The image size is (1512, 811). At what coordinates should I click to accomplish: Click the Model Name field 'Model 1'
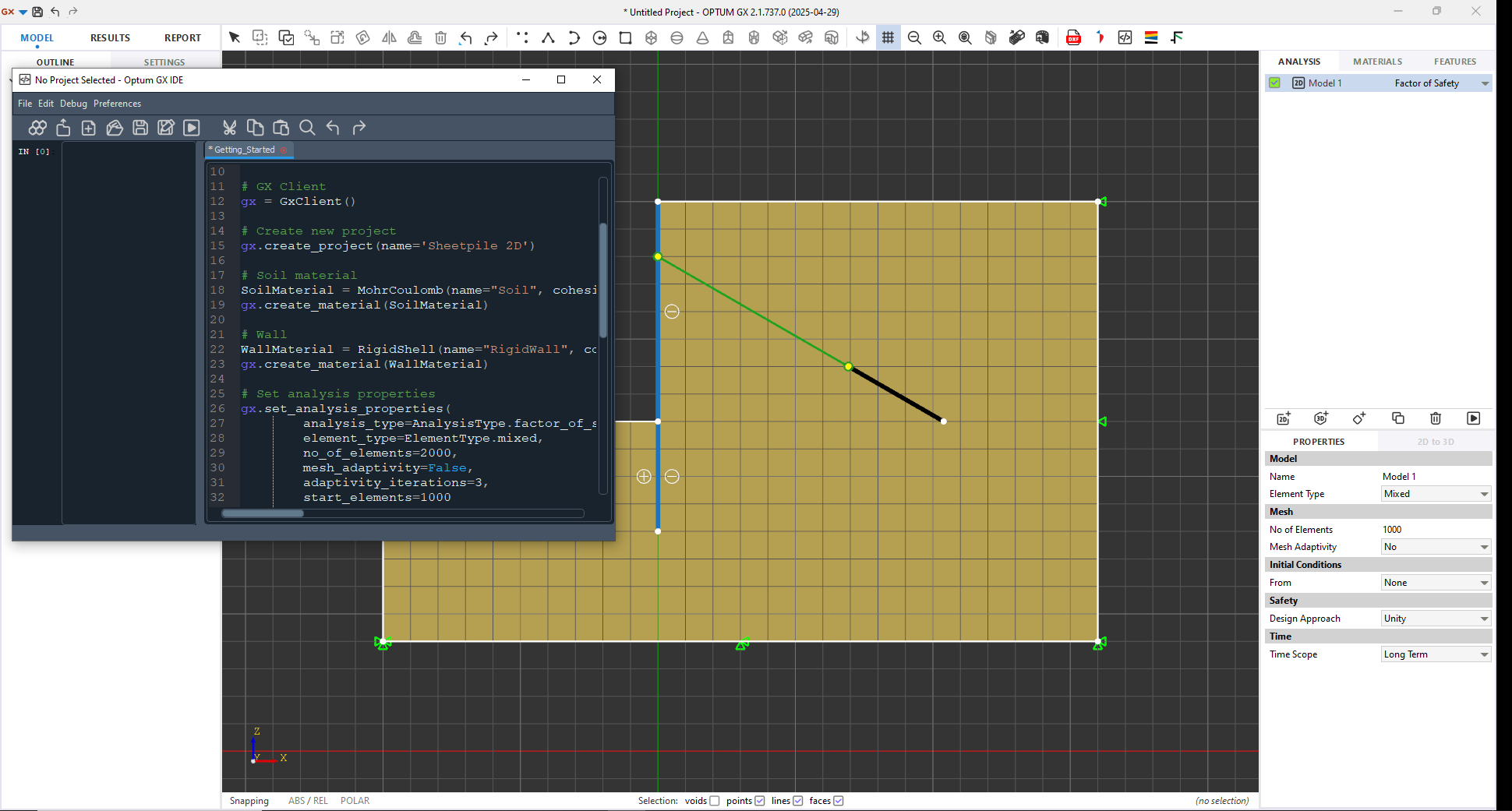pyautogui.click(x=1436, y=477)
